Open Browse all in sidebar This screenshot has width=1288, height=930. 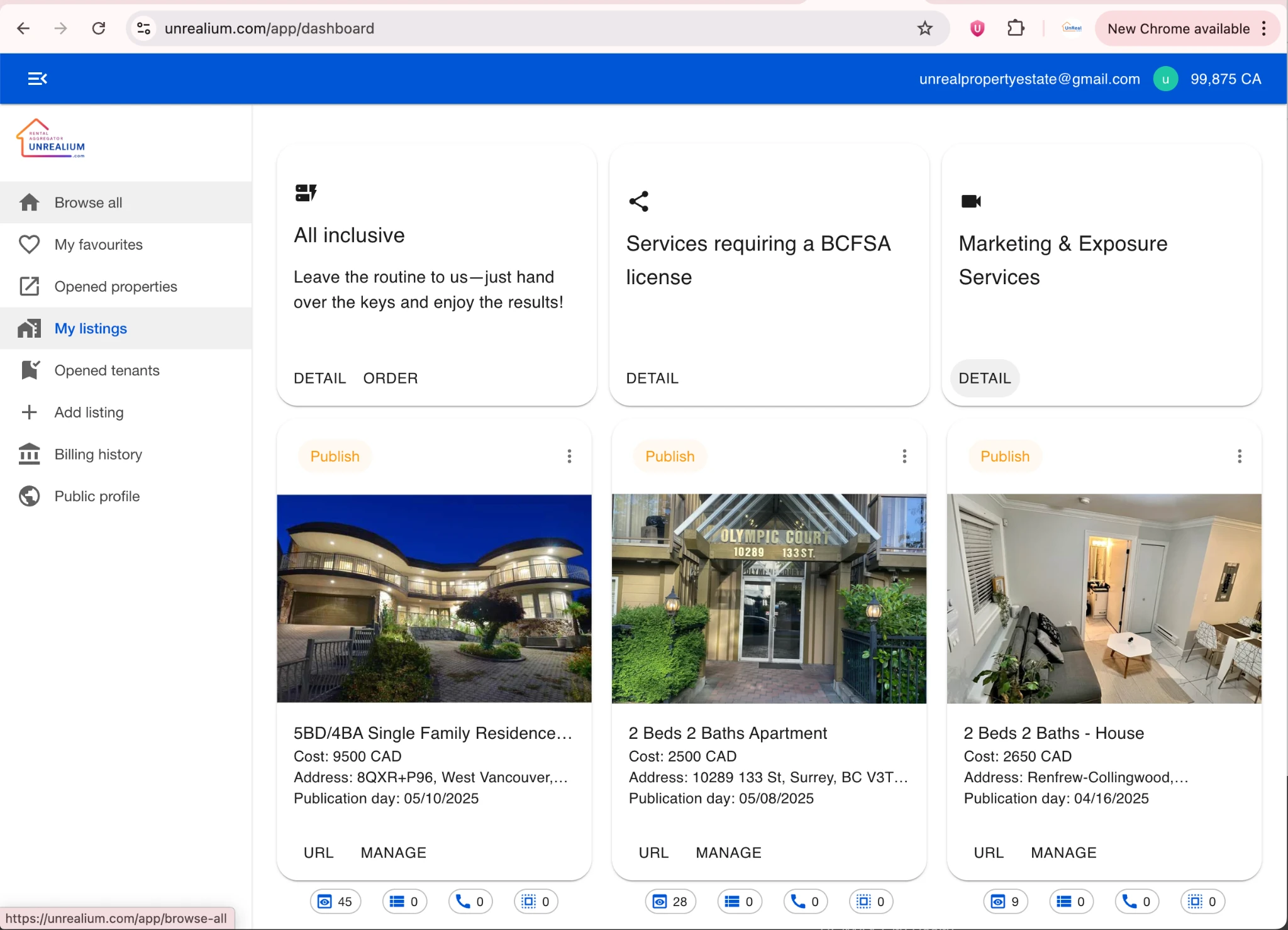88,202
